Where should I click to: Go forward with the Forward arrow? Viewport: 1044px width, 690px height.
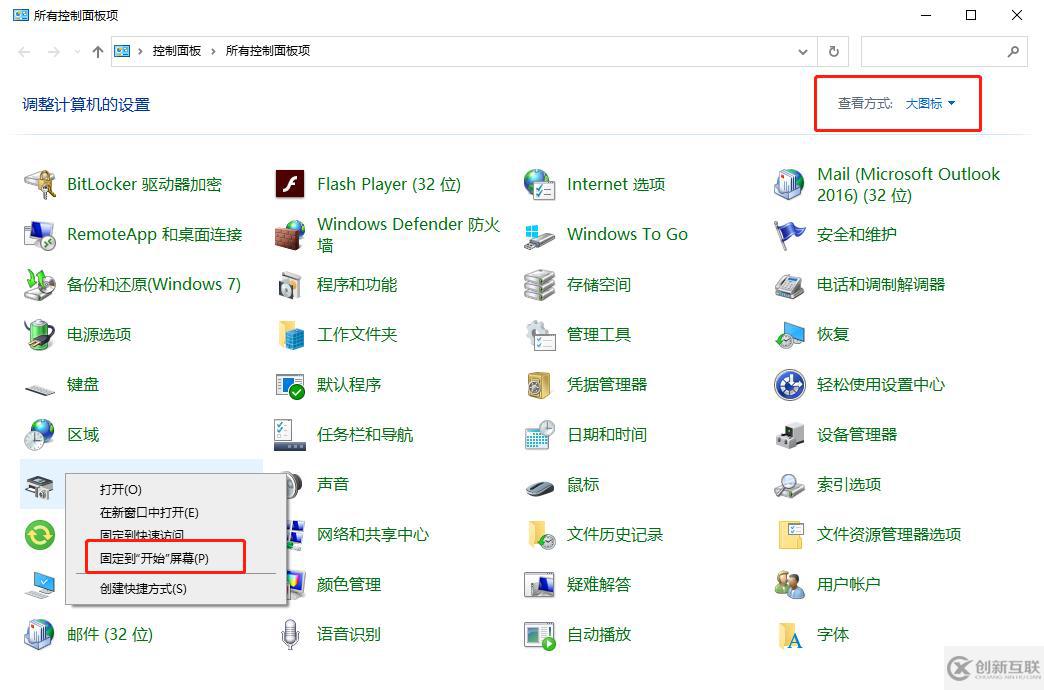[x=54, y=51]
